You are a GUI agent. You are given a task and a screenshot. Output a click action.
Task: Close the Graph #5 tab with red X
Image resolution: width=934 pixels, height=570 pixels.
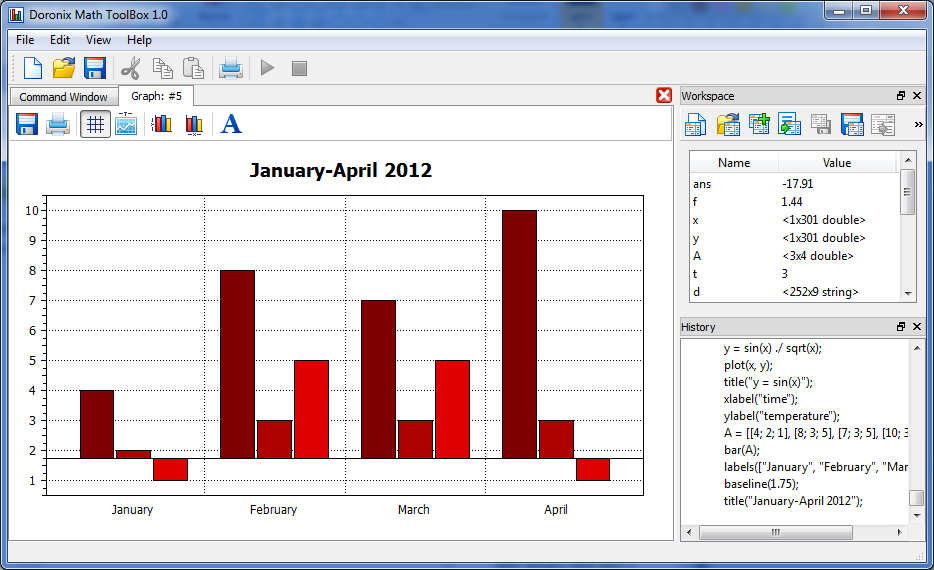[664, 95]
